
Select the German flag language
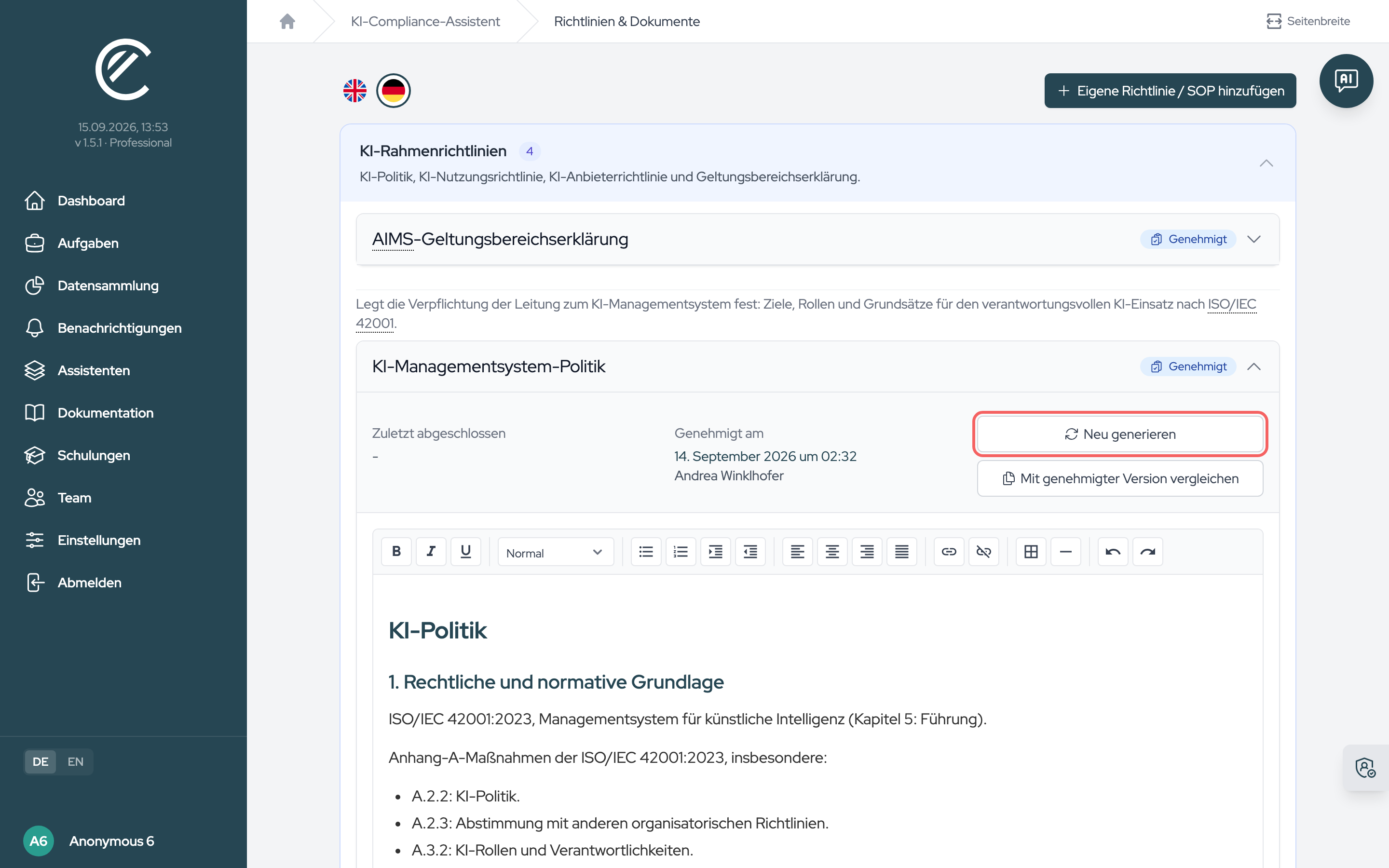[x=393, y=91]
